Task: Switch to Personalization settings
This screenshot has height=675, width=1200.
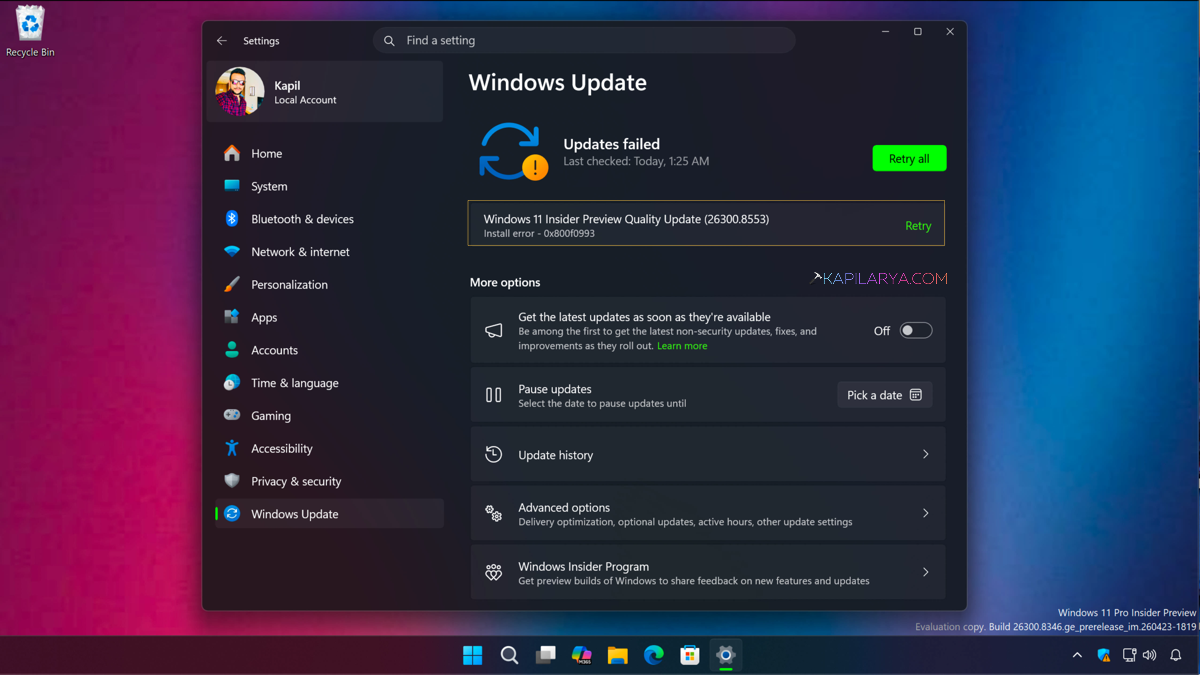Action: (x=329, y=284)
